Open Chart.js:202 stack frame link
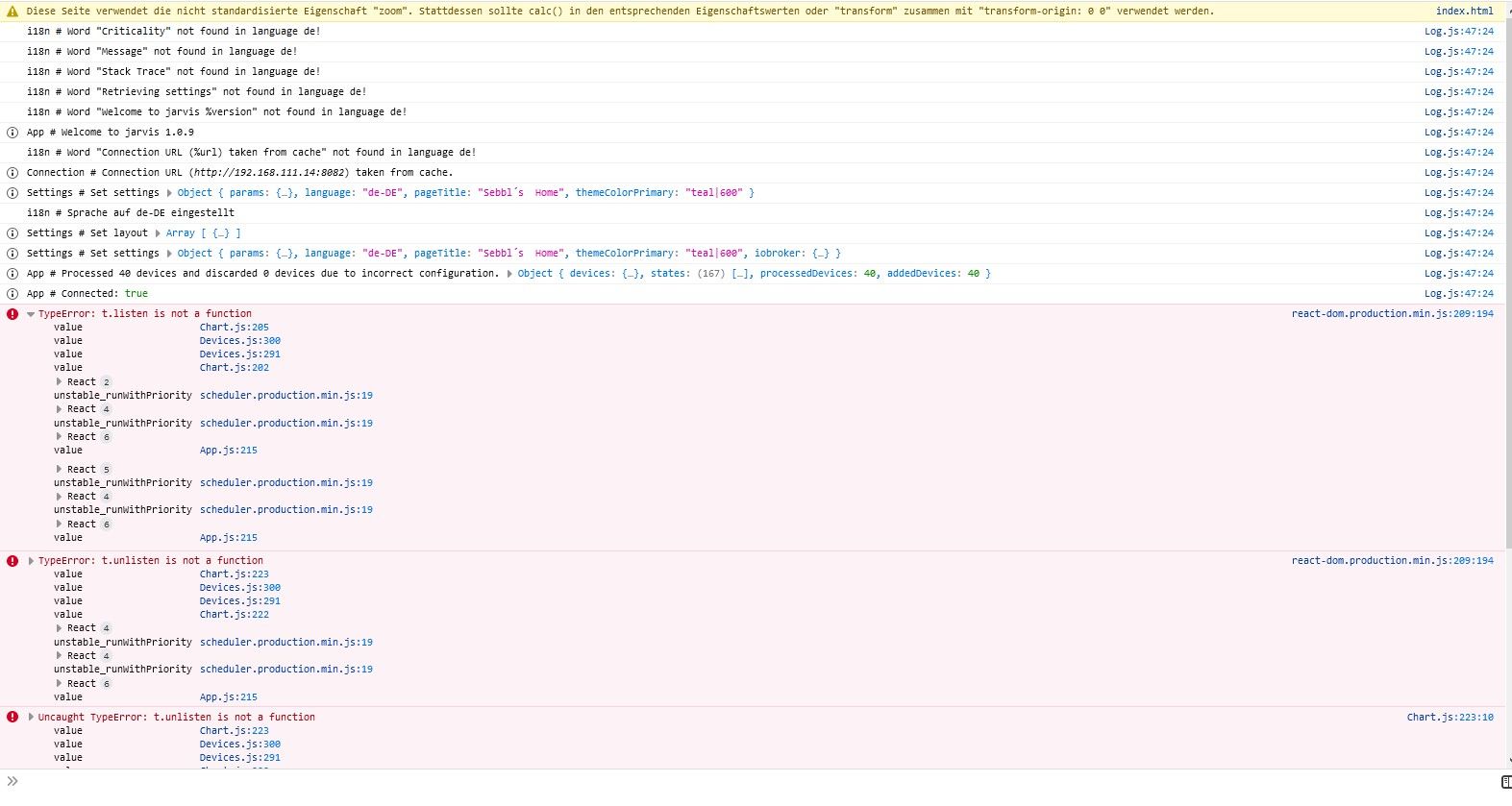Screen dimensions: 1512x806 pos(235,368)
